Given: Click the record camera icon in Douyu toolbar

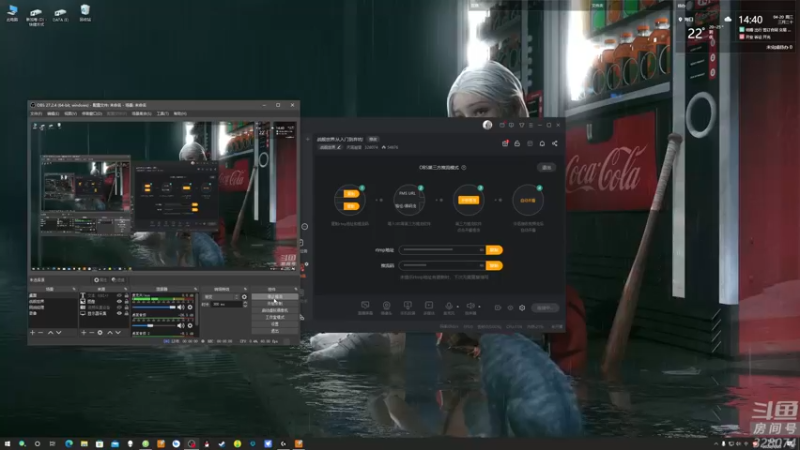Looking at the screenshot, I should (x=498, y=308).
